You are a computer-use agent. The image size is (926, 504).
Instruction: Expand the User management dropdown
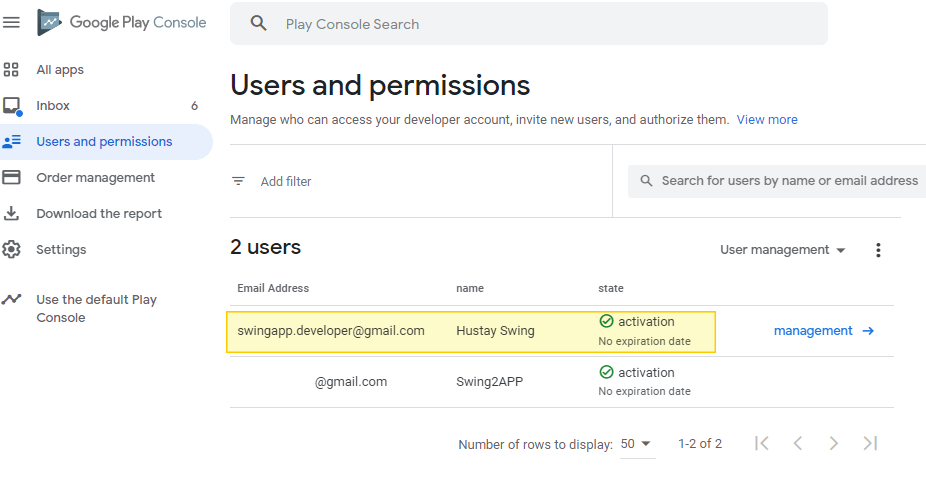[x=783, y=250]
